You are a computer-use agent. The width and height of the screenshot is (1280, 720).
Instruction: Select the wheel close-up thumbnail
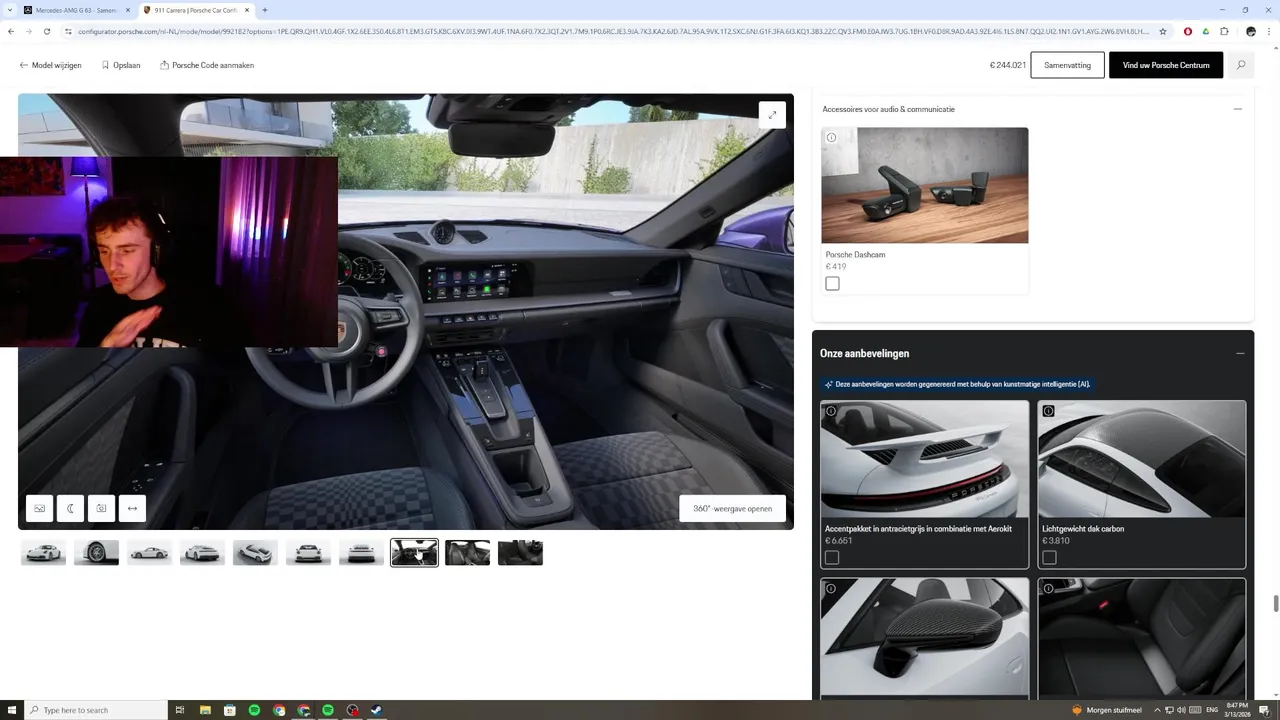[x=96, y=552]
